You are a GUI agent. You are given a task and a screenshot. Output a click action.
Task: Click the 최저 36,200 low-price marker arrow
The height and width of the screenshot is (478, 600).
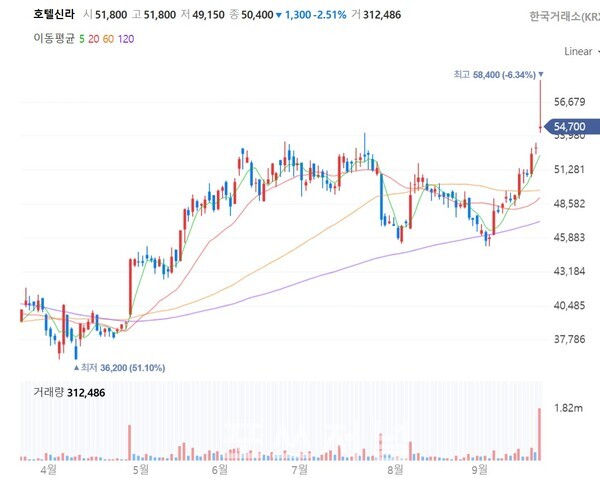(78, 368)
